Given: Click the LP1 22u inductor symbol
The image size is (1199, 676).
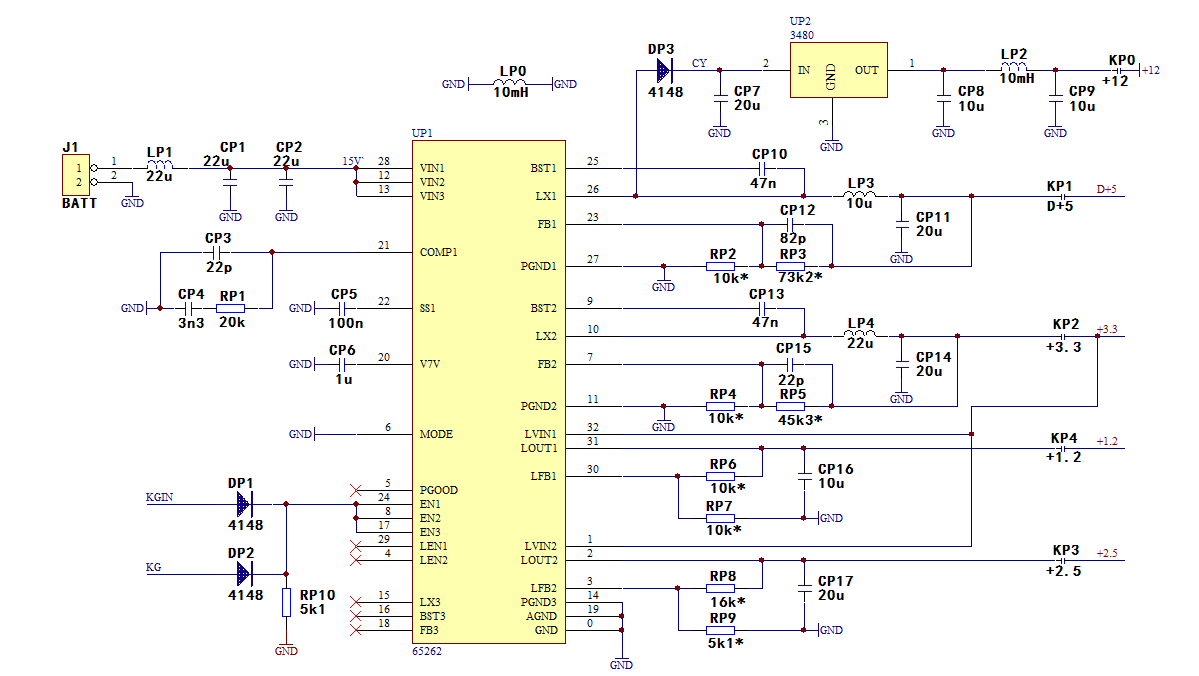Looking at the screenshot, I should point(159,164).
